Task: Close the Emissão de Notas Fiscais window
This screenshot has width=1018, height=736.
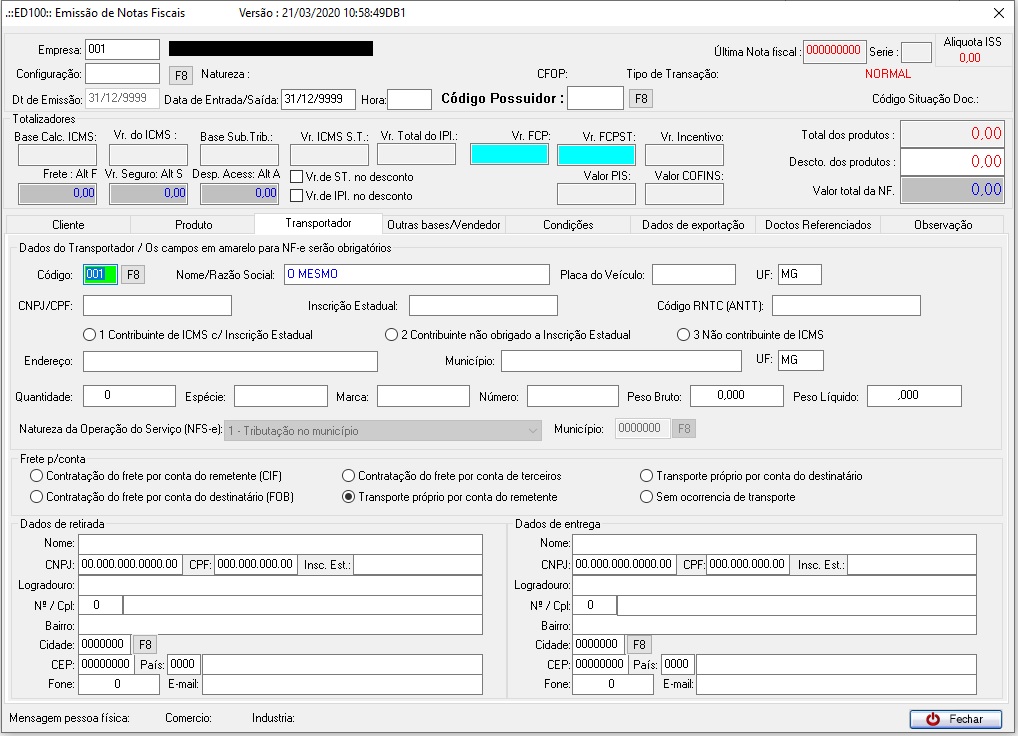Action: point(998,13)
